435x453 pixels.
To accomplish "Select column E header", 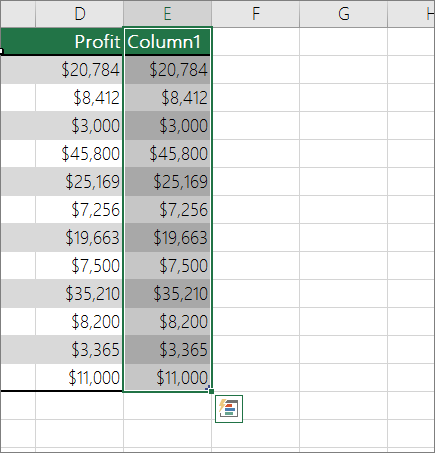I will [167, 14].
